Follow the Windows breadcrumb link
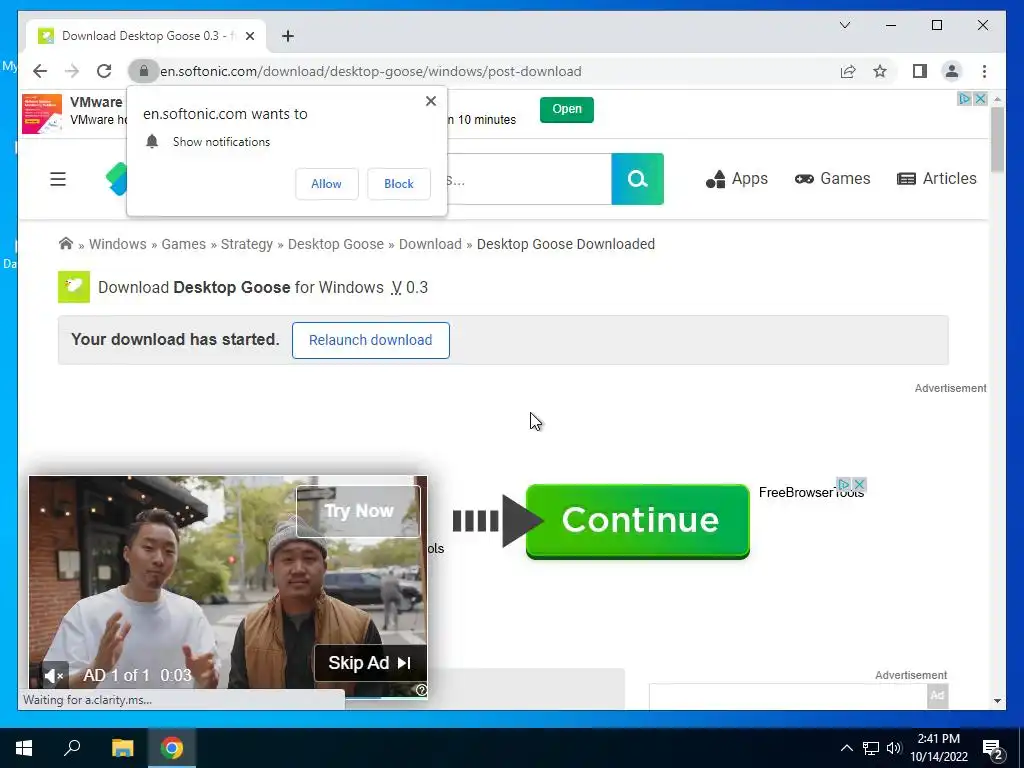Image resolution: width=1024 pixels, height=768 pixels. tap(118, 244)
